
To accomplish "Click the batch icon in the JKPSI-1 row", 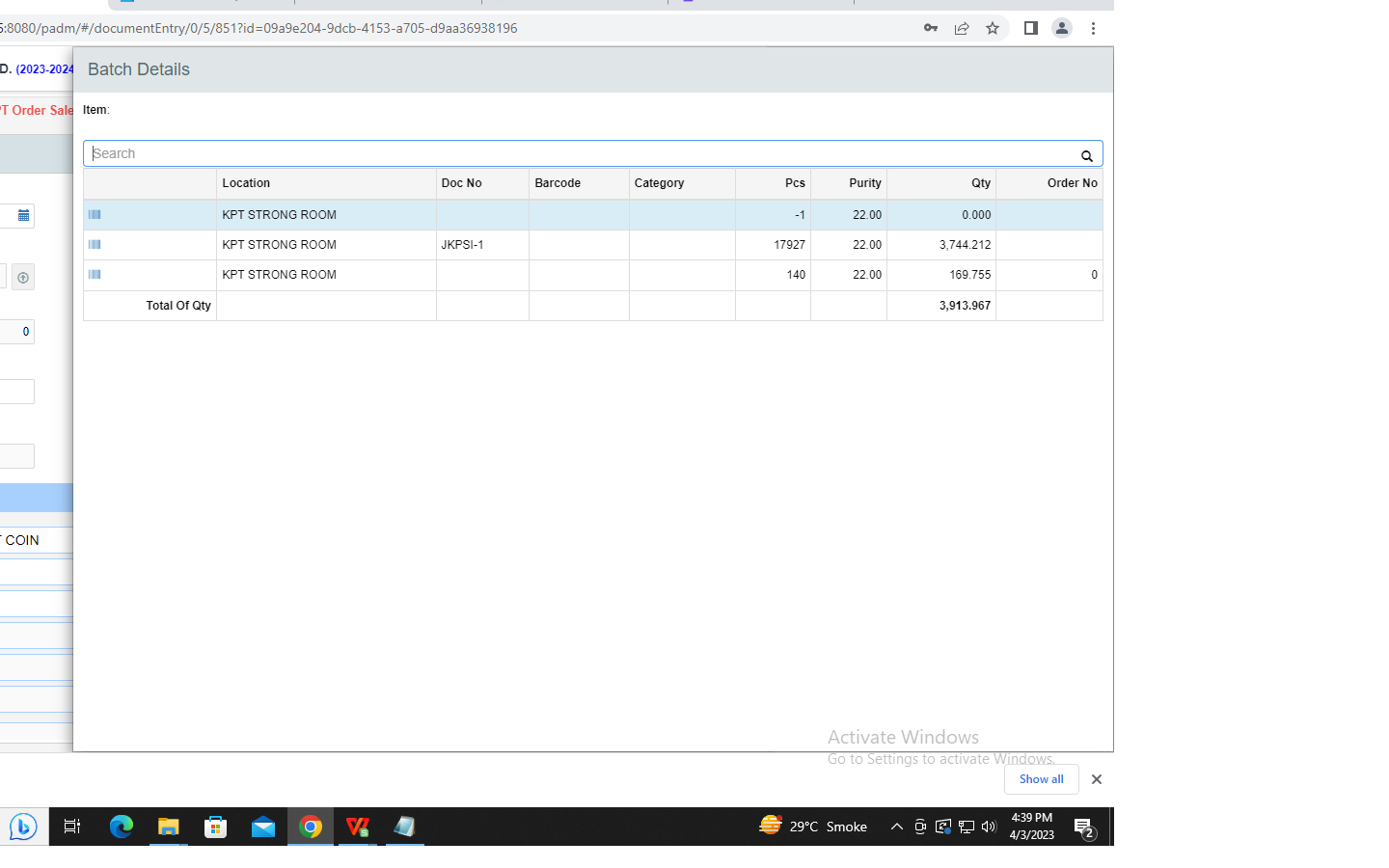I will click(x=95, y=244).
